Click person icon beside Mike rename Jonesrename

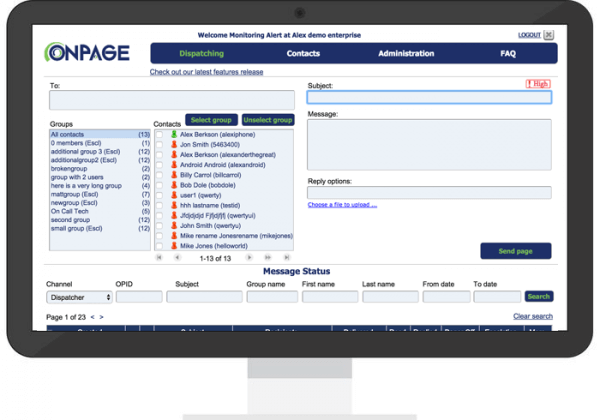(x=174, y=236)
